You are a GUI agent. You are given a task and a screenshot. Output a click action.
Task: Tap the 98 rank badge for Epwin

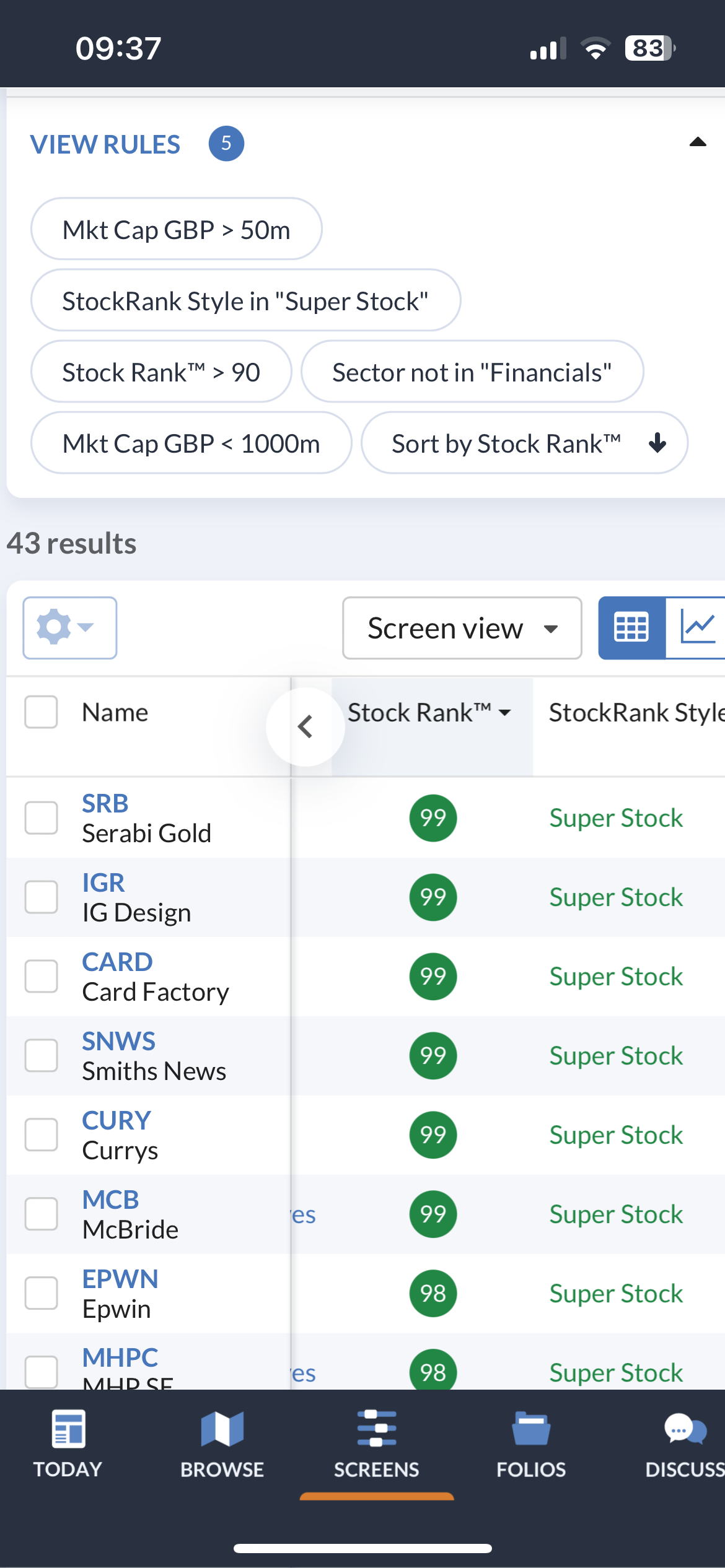(433, 1294)
